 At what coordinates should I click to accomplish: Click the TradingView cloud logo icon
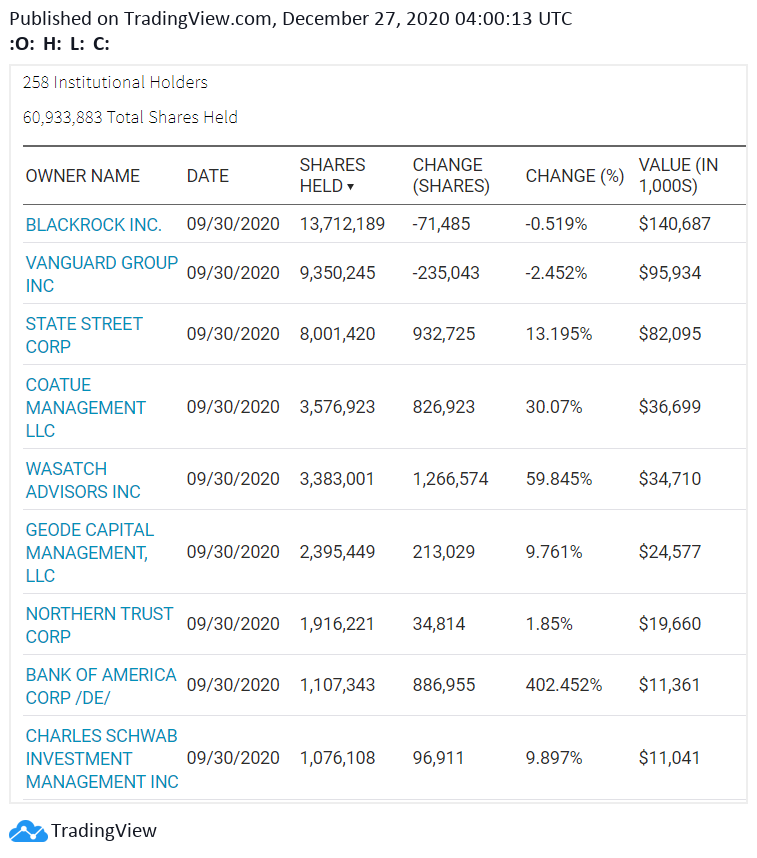(x=28, y=831)
